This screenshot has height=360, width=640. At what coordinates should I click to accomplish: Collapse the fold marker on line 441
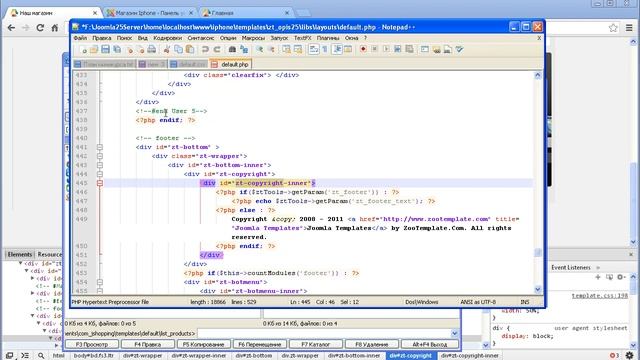coord(100,147)
